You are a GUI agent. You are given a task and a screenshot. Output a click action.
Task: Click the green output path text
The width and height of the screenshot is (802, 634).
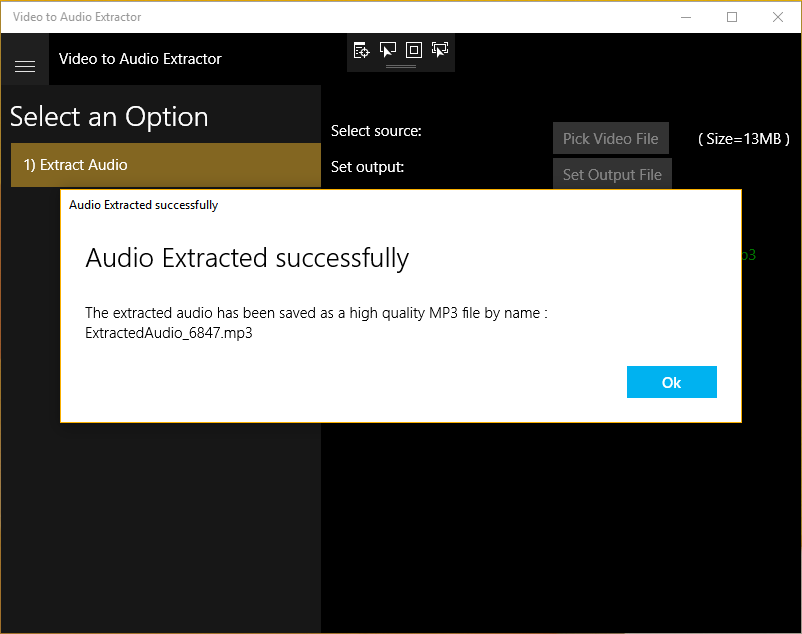pos(749,255)
